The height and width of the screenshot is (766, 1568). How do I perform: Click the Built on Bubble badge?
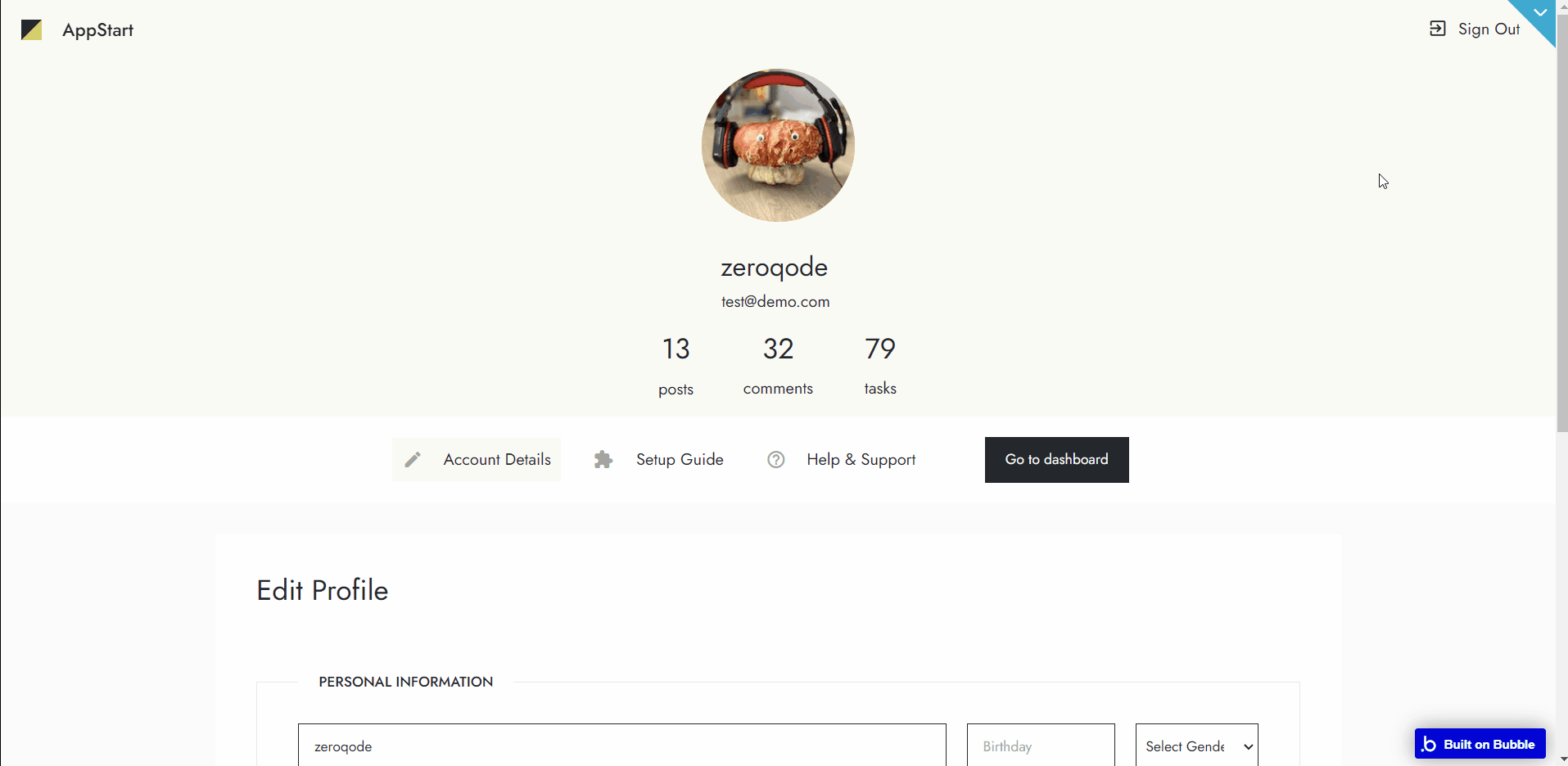1480,744
